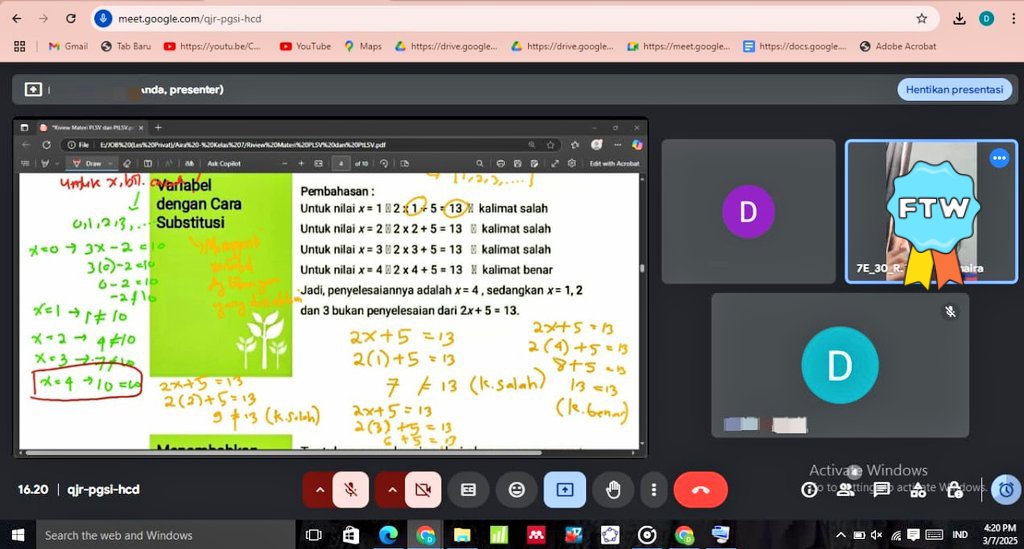Open the Gmail bookmark
This screenshot has height=549, width=1024.
69,46
